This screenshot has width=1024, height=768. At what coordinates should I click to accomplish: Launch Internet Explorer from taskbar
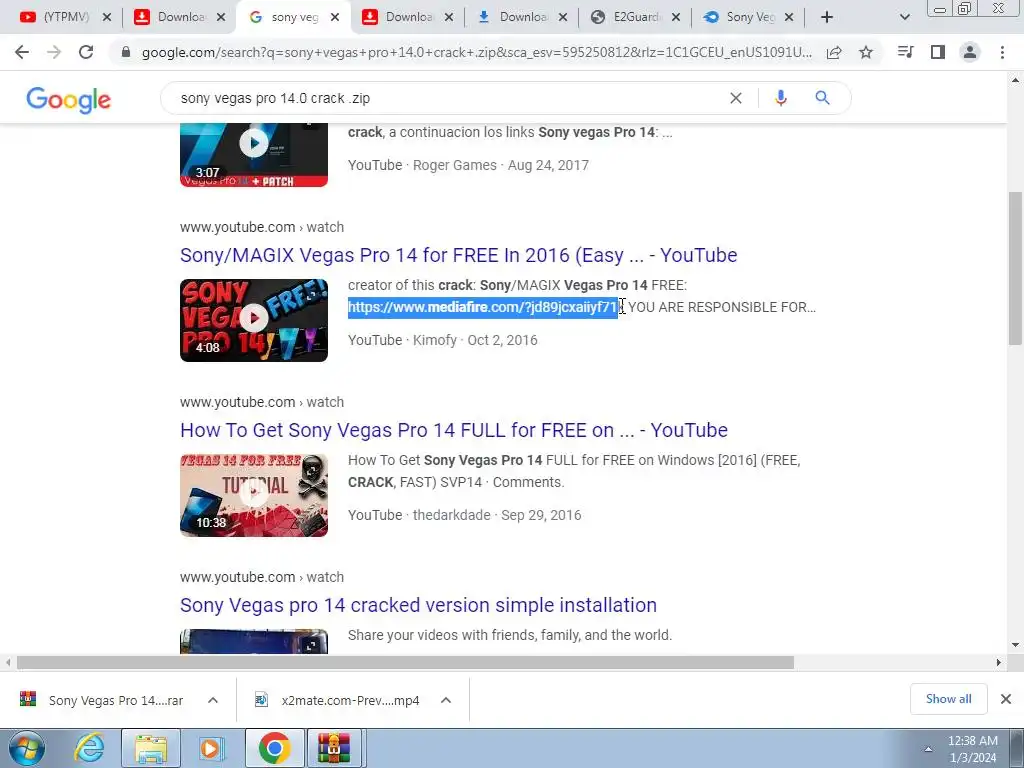coord(89,748)
